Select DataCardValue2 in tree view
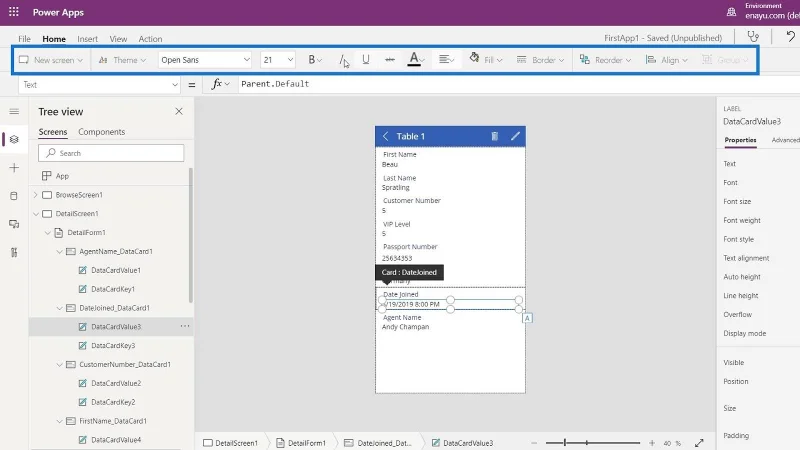This screenshot has width=800, height=450. [116, 384]
